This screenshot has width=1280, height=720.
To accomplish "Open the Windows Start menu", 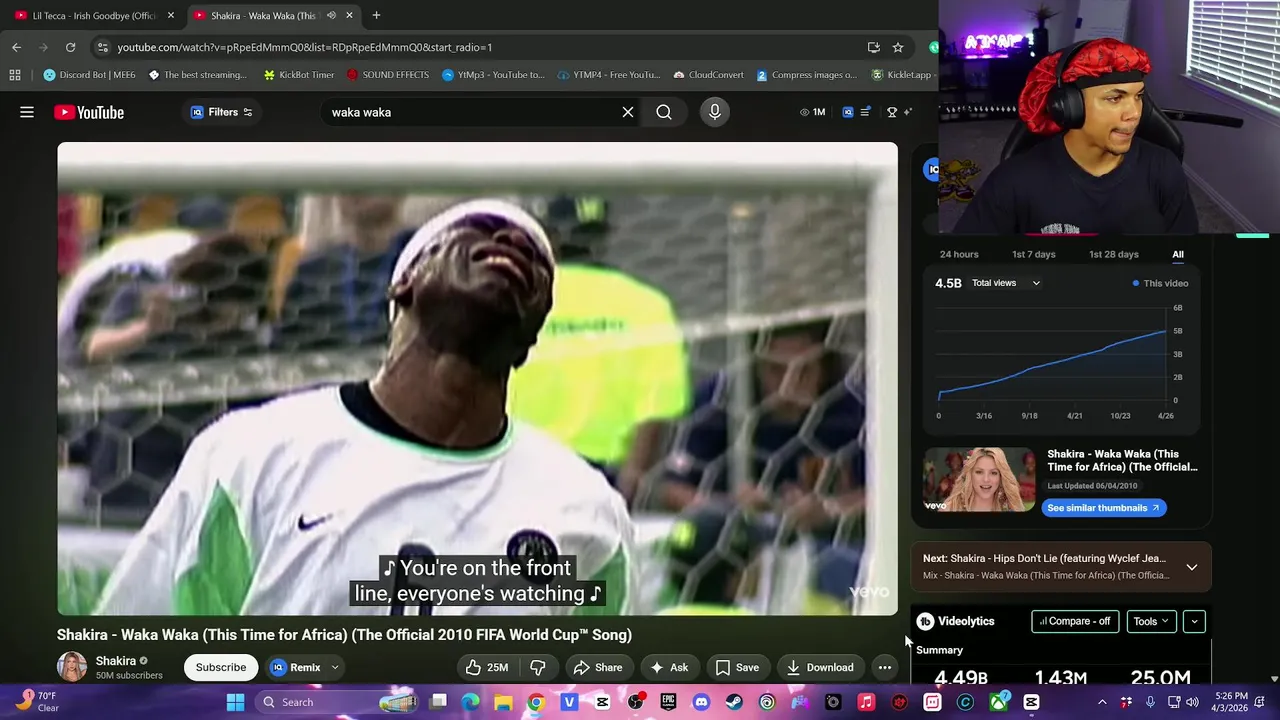I will [235, 702].
